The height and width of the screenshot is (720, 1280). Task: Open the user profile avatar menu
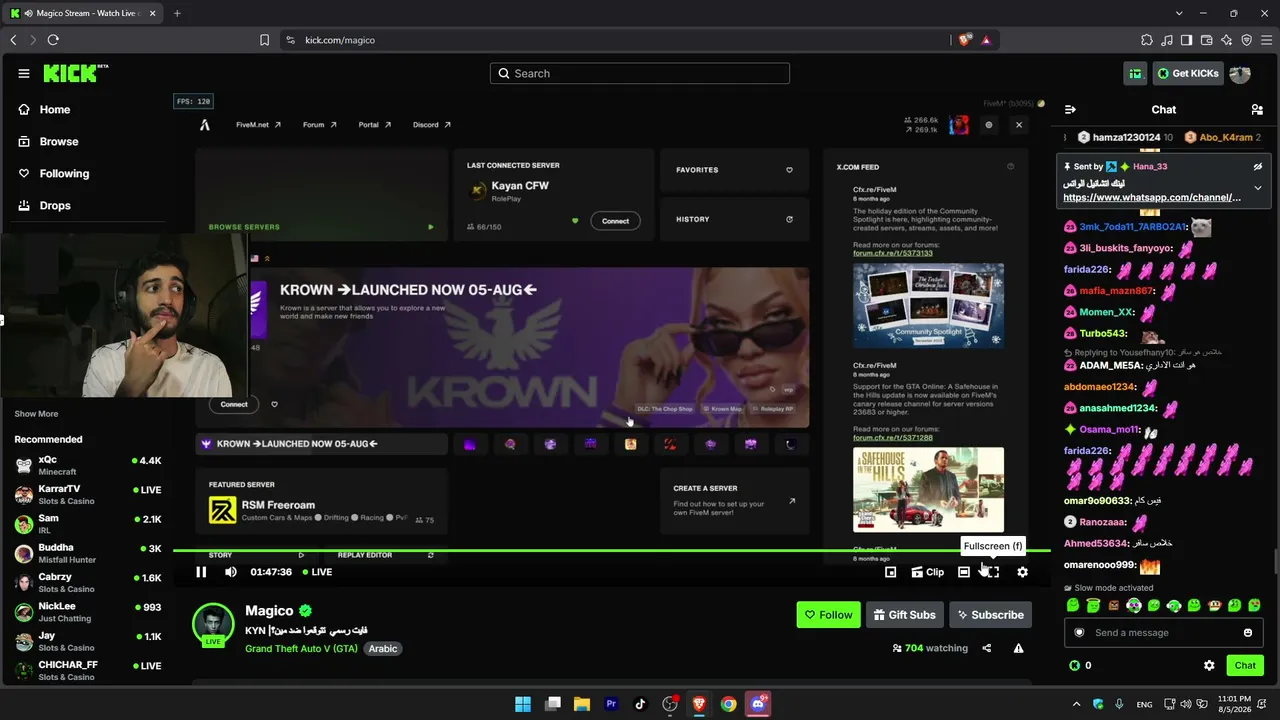coord(1240,73)
